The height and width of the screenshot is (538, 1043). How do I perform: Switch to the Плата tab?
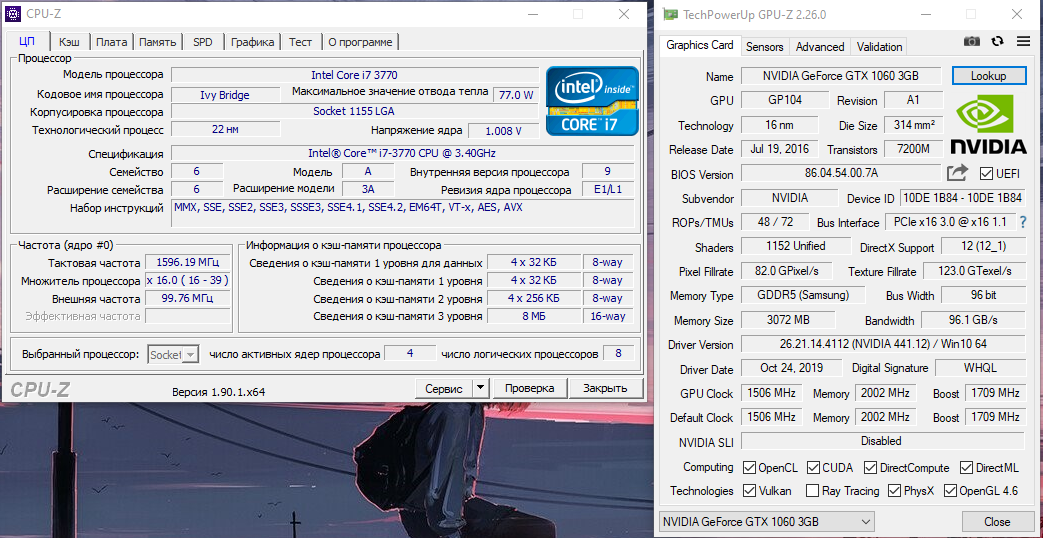(x=111, y=42)
